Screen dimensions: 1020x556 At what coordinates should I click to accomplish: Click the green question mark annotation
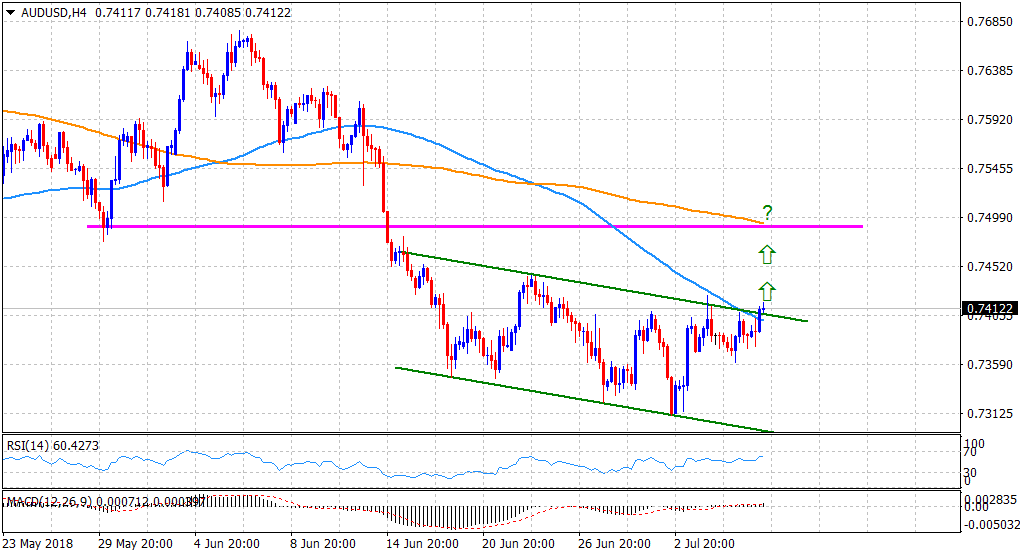click(767, 212)
